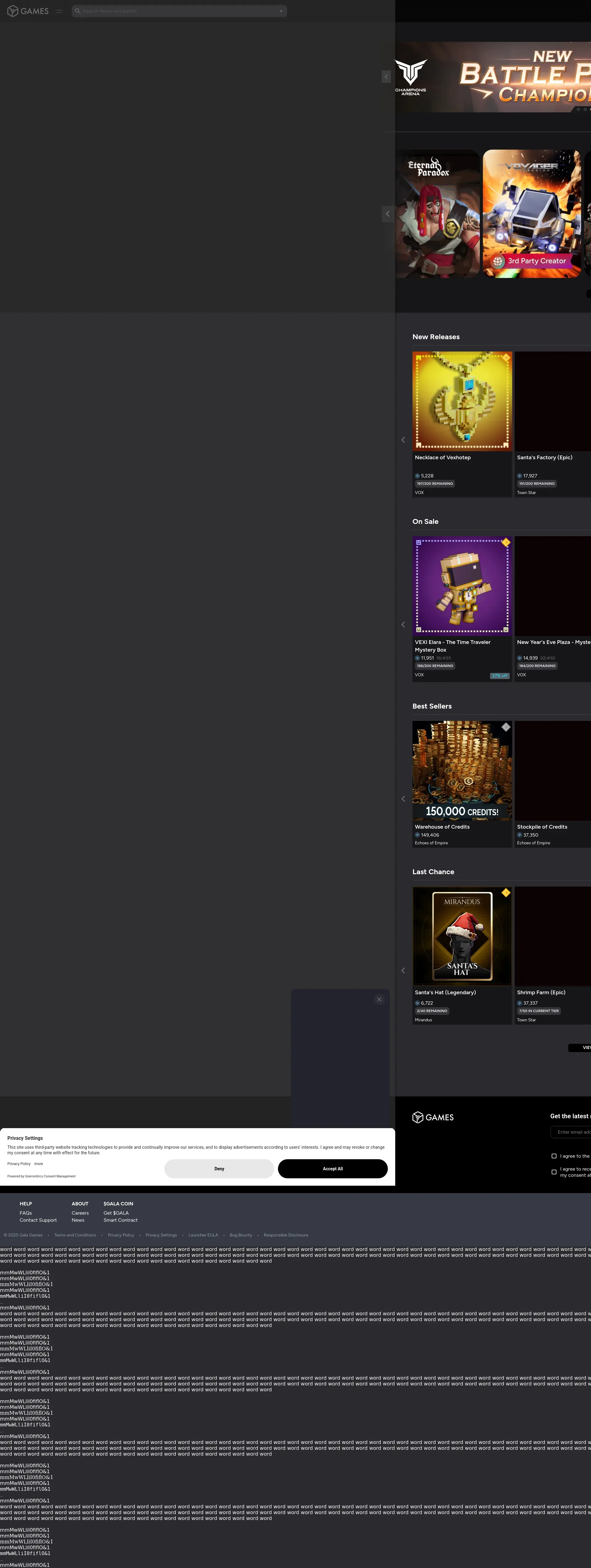Check the first 'I agree to the' checkbox

click(x=554, y=1156)
